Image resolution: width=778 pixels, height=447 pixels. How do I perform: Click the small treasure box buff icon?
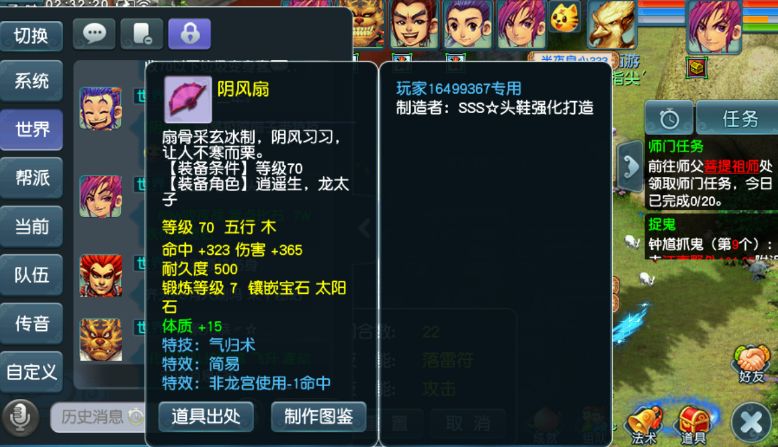click(697, 67)
